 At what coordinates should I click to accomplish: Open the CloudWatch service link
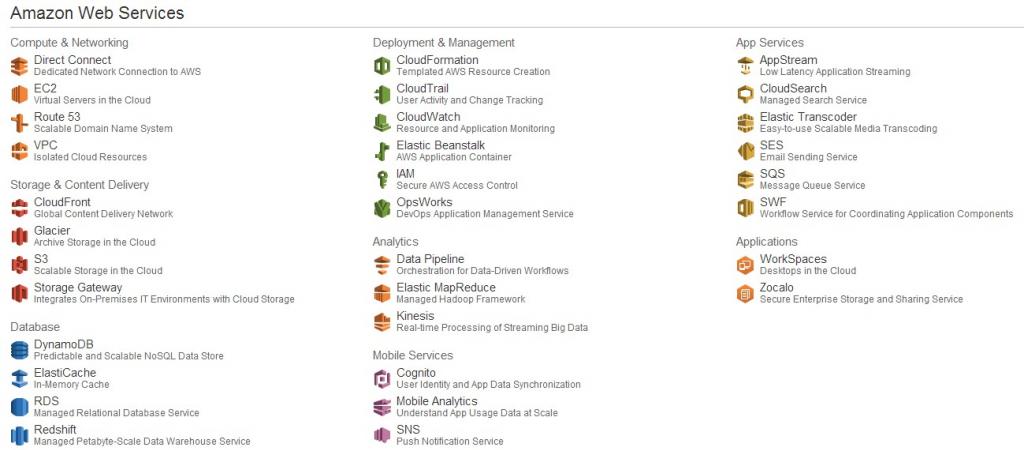428,117
